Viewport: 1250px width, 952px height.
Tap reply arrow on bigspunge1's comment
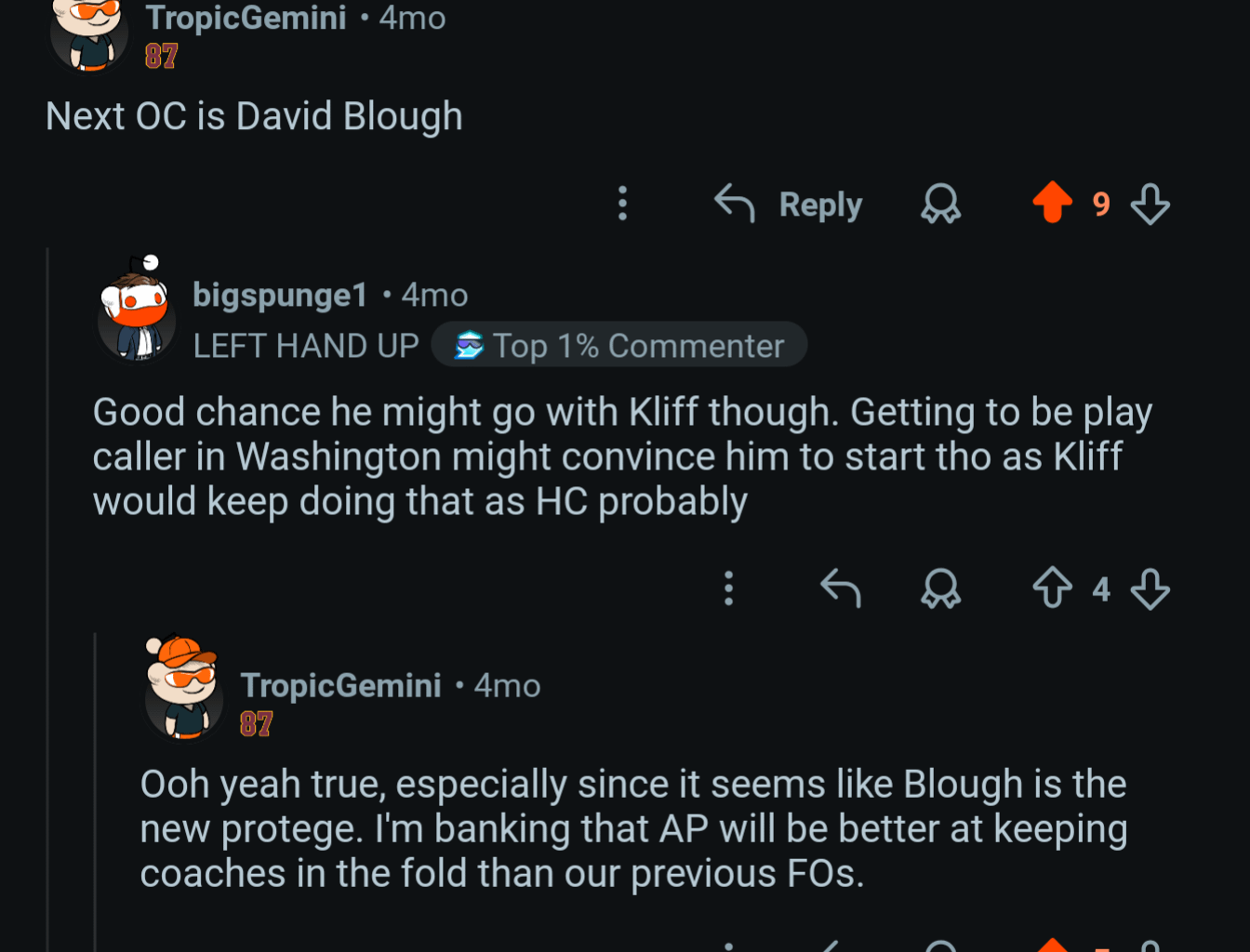tap(841, 588)
